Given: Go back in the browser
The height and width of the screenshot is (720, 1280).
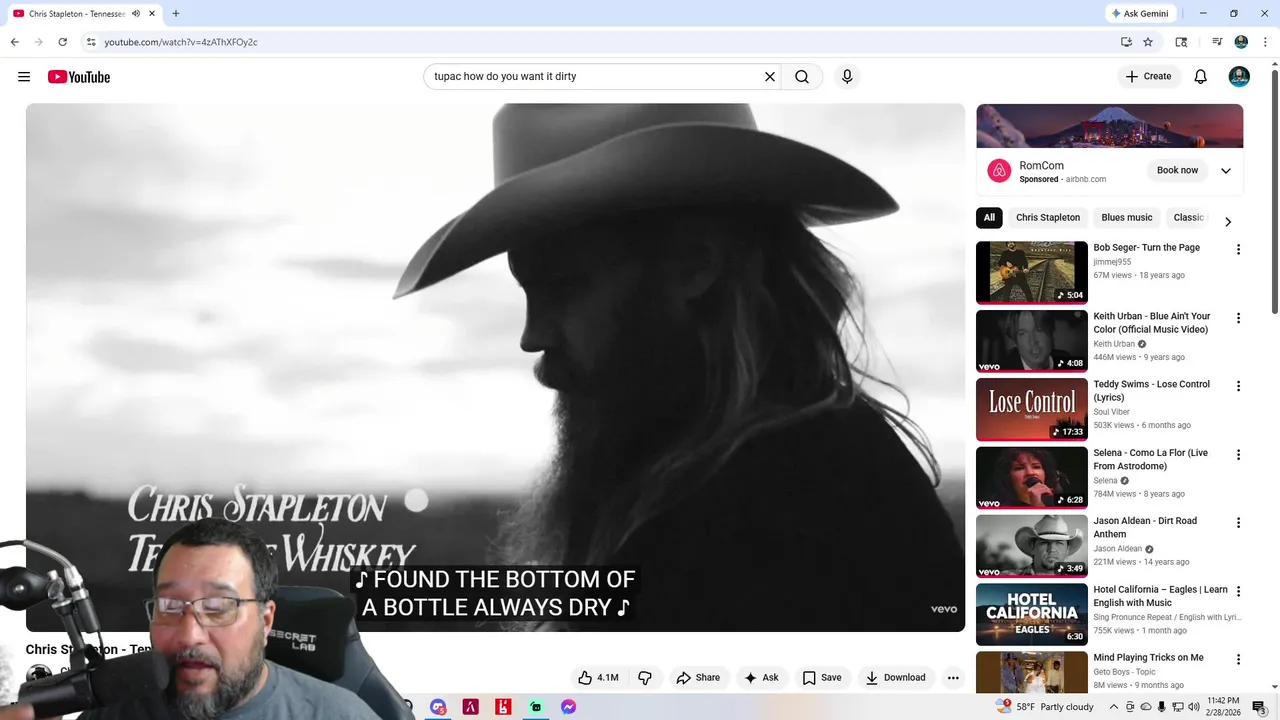Looking at the screenshot, I should [15, 42].
